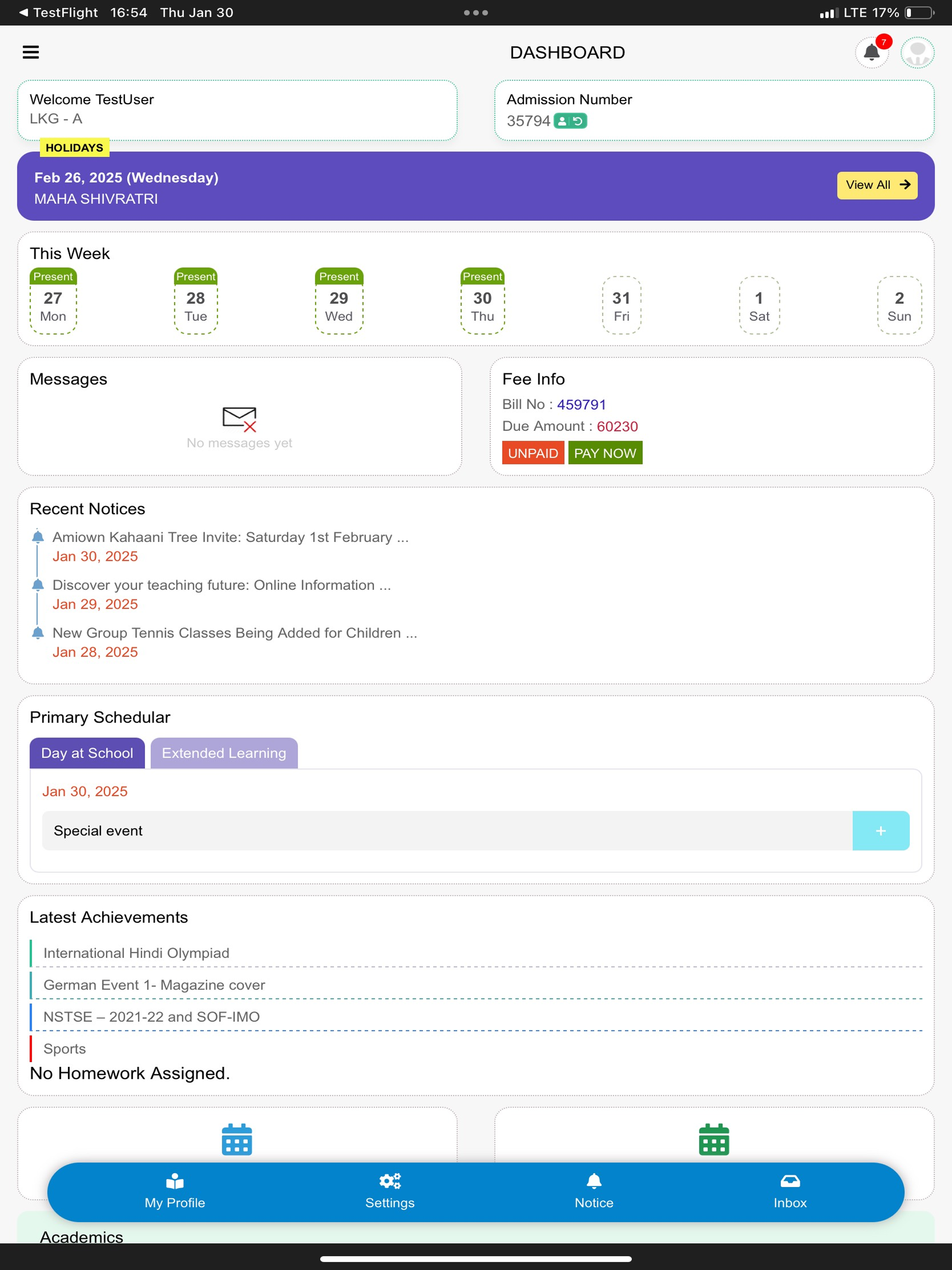Image resolution: width=952 pixels, height=1270 pixels.
Task: Tap the green calendar icon card
Action: 714,1139
